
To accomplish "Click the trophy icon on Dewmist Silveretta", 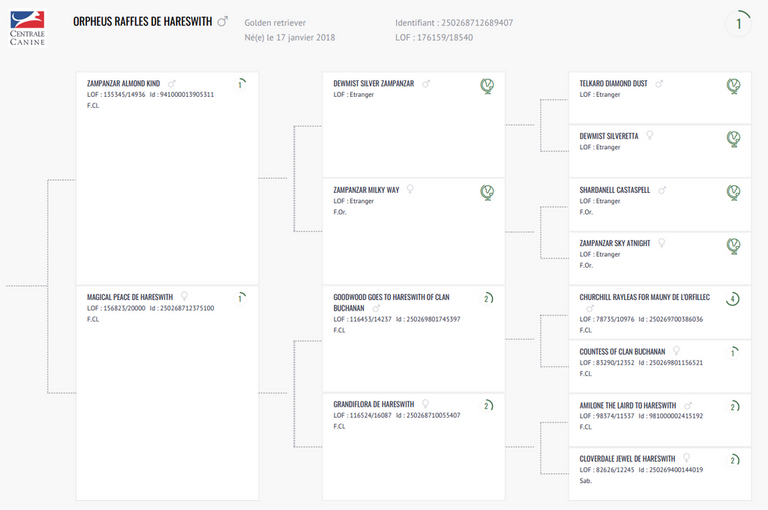I will [733, 139].
